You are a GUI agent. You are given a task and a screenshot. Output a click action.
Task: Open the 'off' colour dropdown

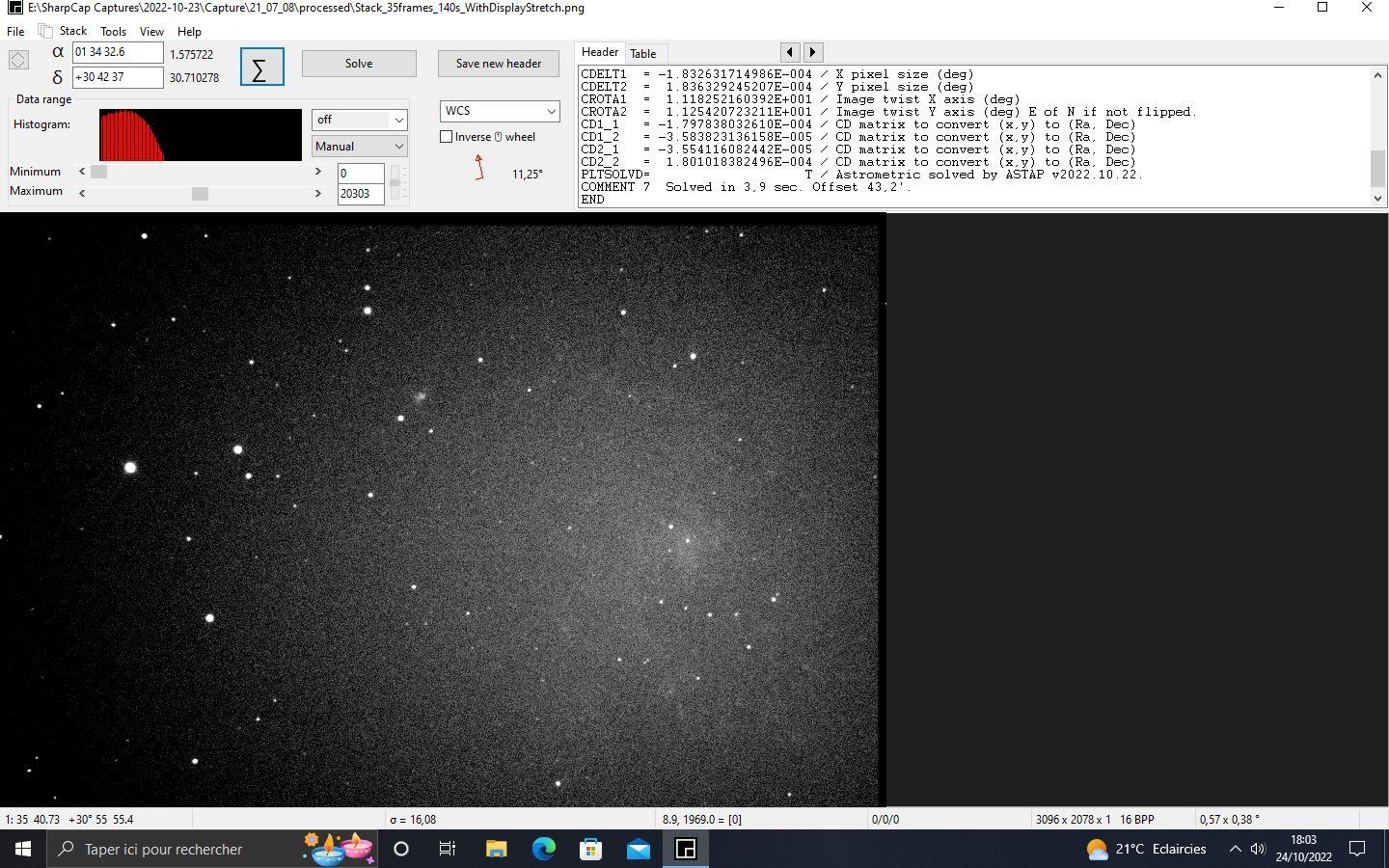(x=359, y=120)
